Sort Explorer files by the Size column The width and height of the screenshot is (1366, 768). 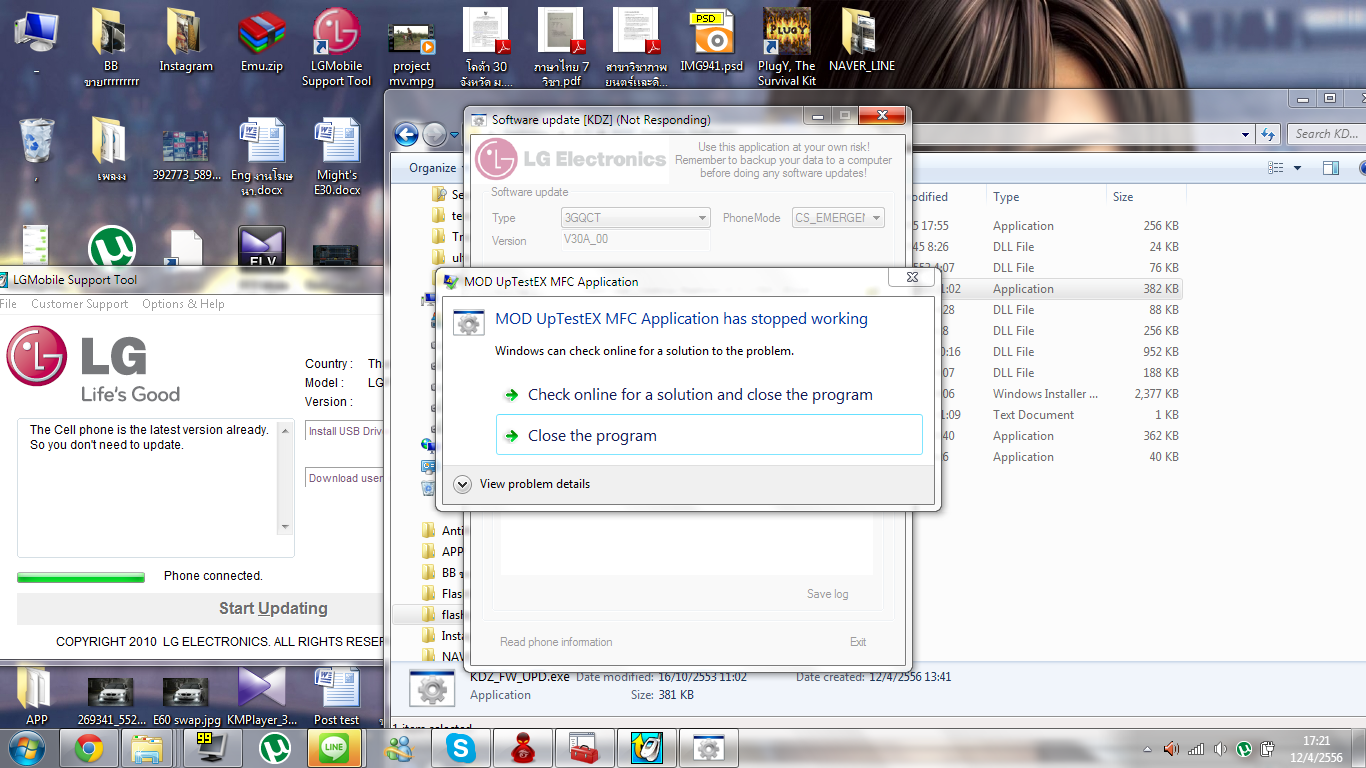click(1145, 197)
